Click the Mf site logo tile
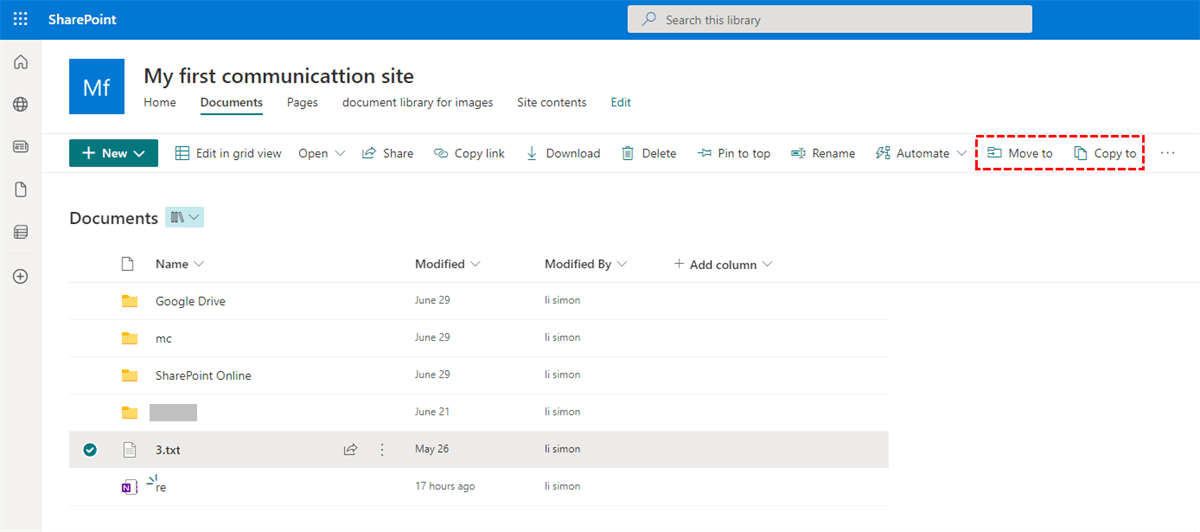 (x=96, y=87)
